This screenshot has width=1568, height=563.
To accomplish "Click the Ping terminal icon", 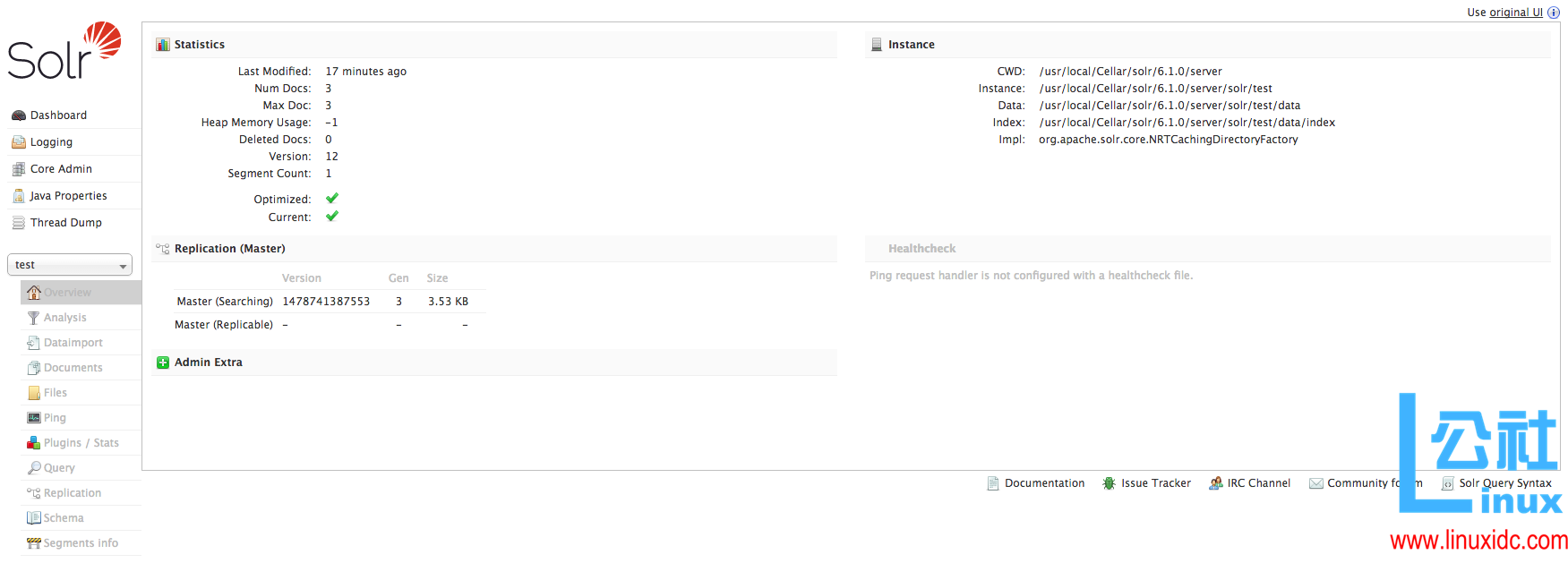I will [x=34, y=418].
